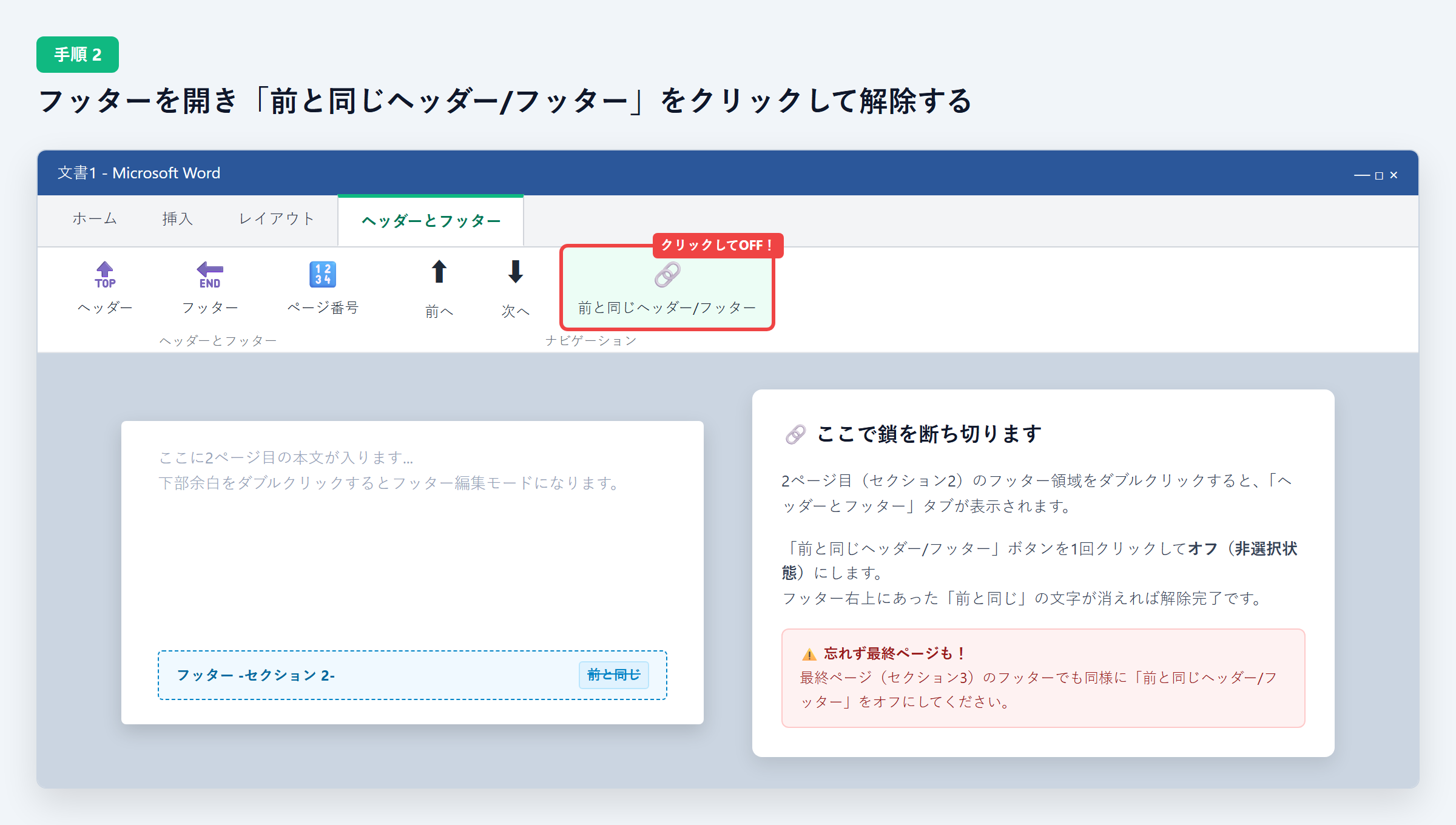1456x825 pixels.
Task: Select the ヘッダーとフッター tab
Action: click(431, 221)
